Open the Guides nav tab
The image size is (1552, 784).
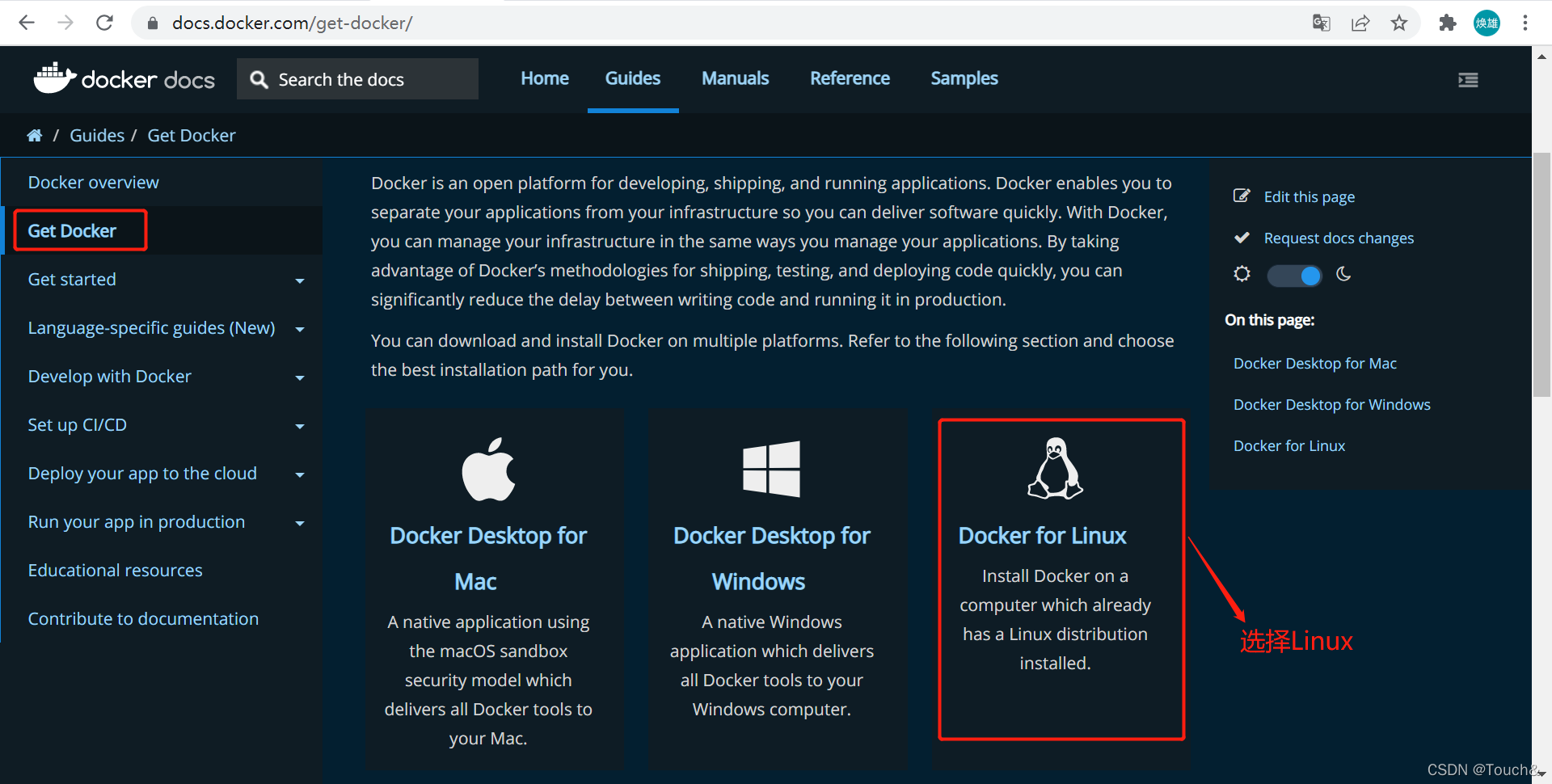(633, 78)
